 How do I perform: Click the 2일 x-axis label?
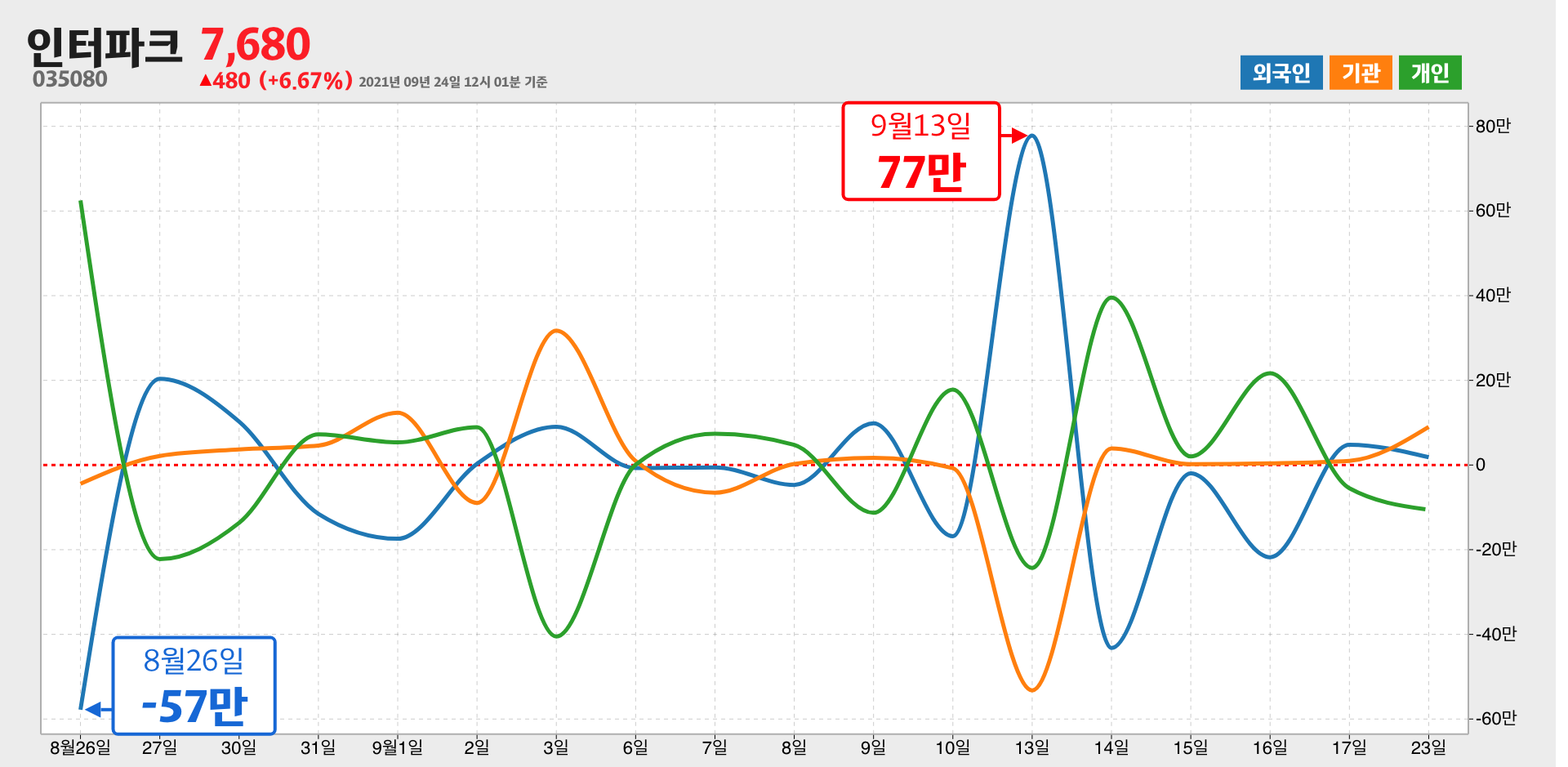click(476, 747)
